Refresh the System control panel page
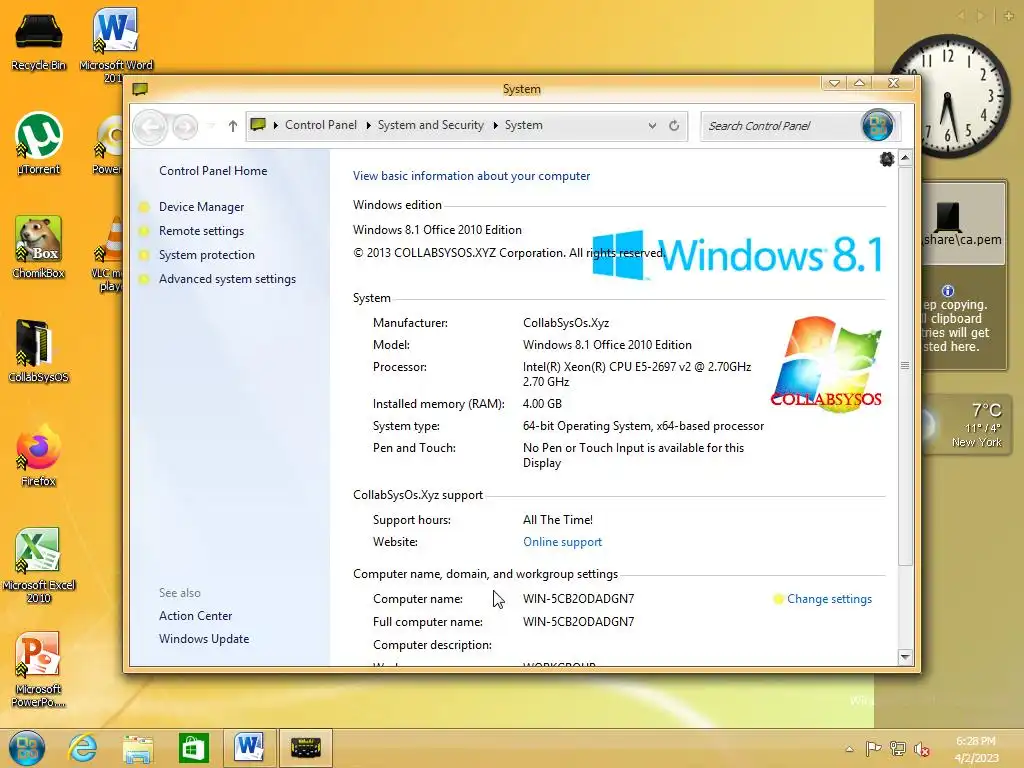 point(674,125)
